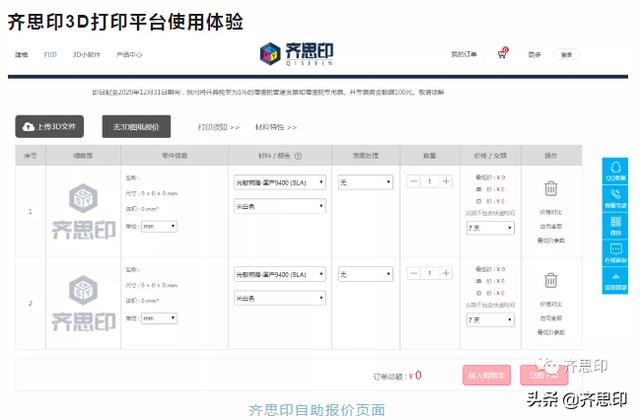Open row 1 unit dropdown showing mm

159,226
